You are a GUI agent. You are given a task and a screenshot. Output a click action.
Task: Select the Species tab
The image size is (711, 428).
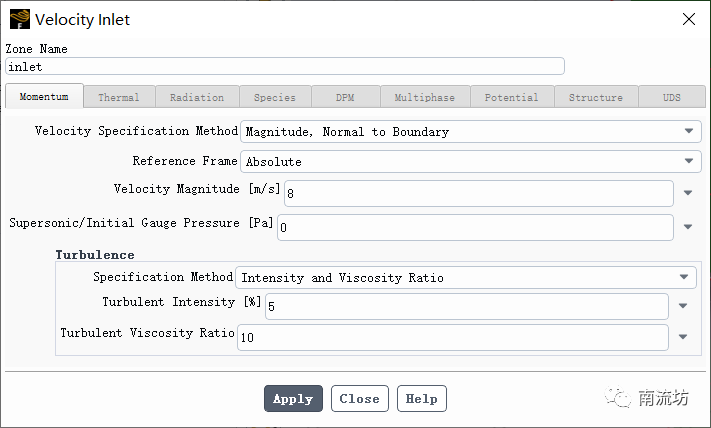coord(275,97)
